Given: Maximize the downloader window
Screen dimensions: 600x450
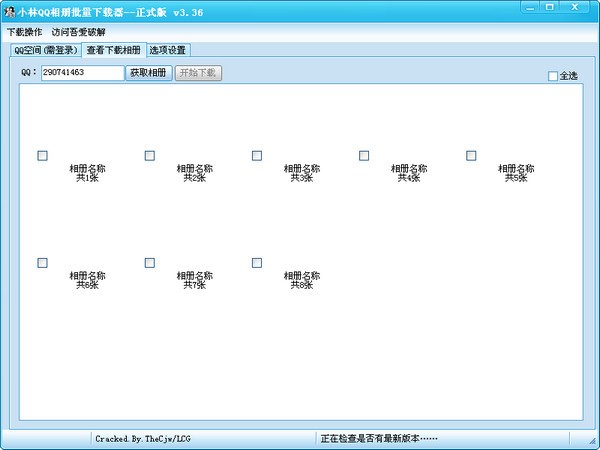Looking at the screenshot, I should click(x=549, y=7).
